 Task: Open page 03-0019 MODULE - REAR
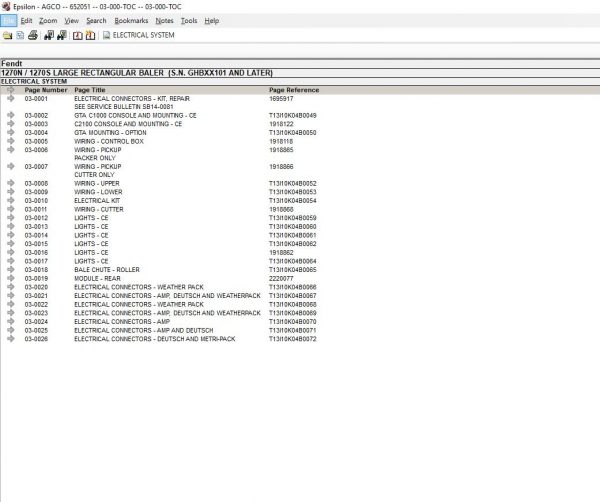(97, 278)
